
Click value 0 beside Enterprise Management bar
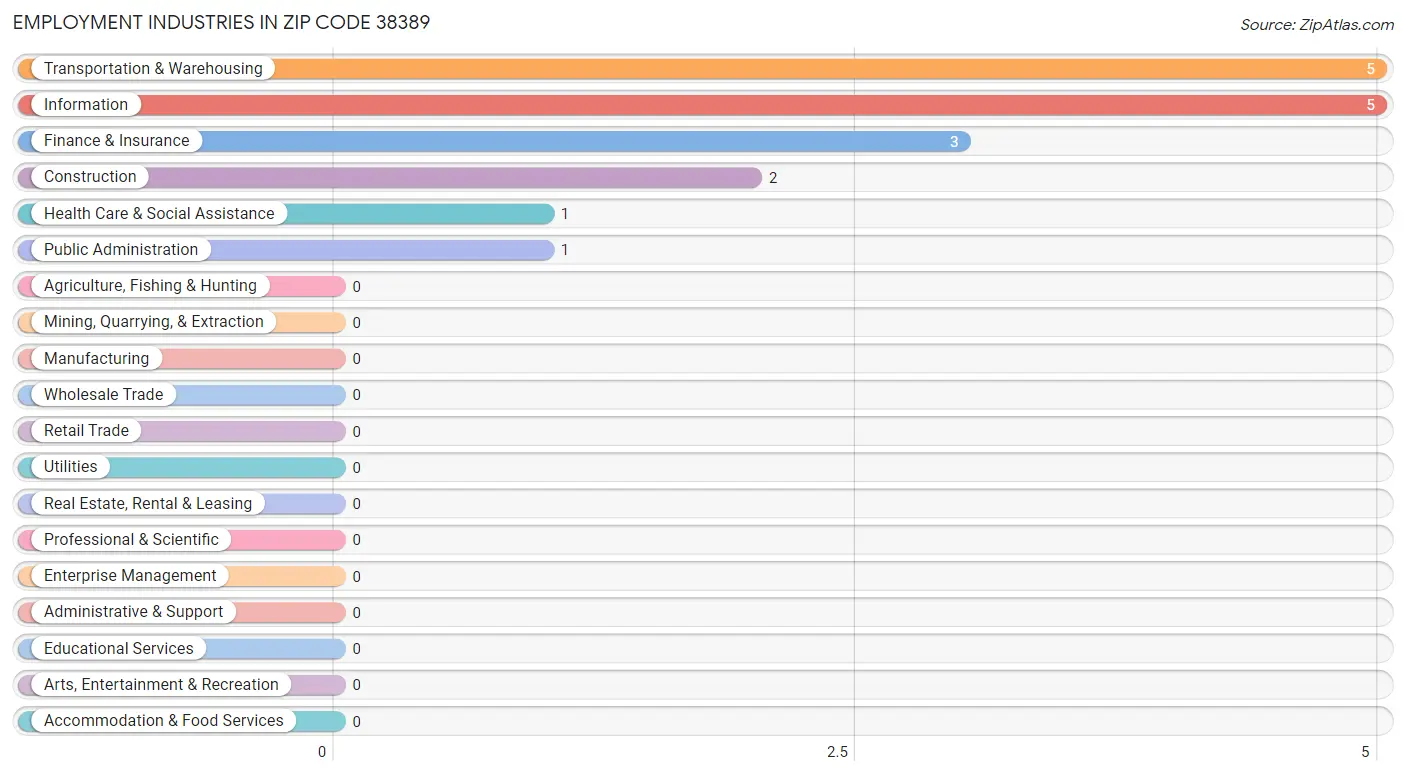[357, 577]
